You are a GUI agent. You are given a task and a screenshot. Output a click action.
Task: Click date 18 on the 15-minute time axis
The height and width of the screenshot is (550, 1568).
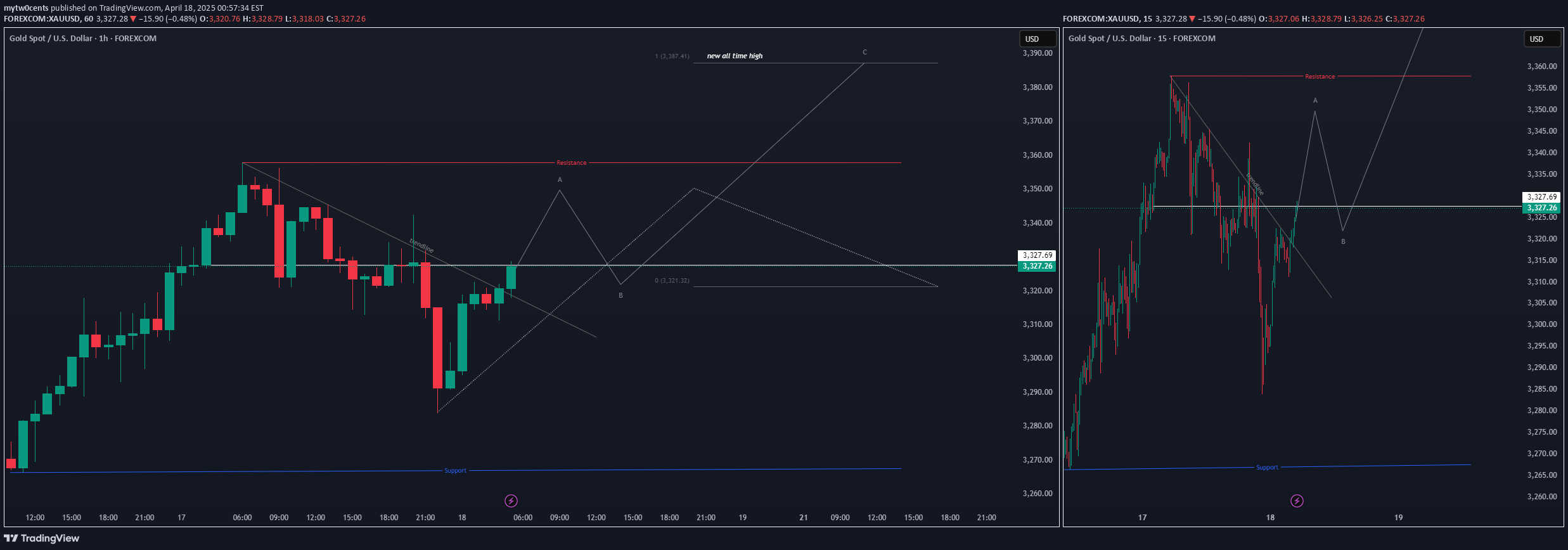(1270, 518)
